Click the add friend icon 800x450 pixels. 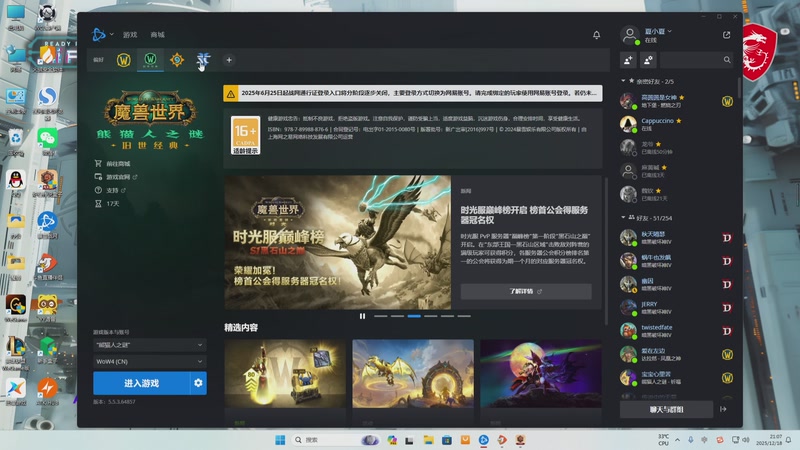[628, 60]
